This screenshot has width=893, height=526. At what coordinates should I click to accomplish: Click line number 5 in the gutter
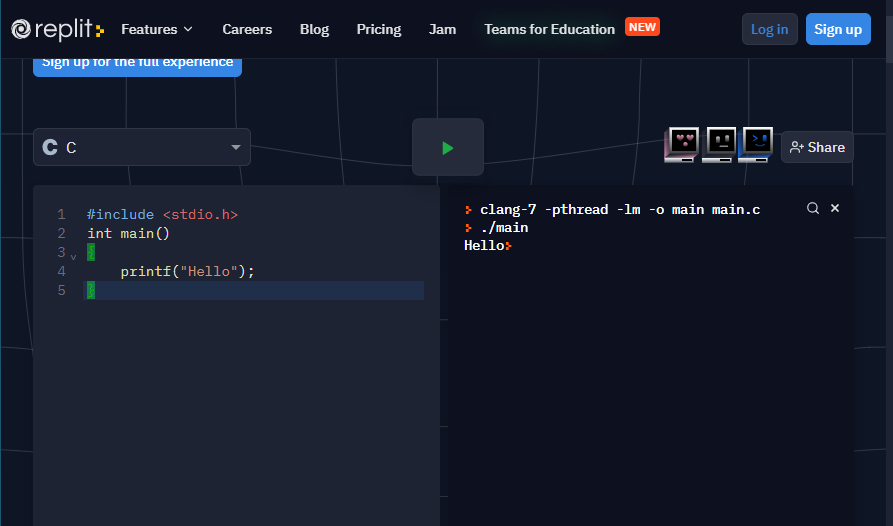pyautogui.click(x=62, y=290)
